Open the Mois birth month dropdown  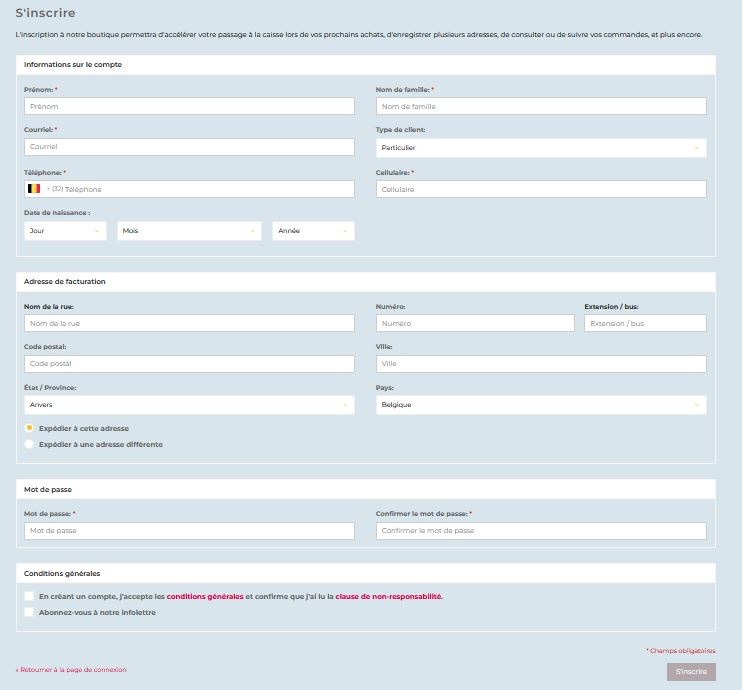[188, 231]
